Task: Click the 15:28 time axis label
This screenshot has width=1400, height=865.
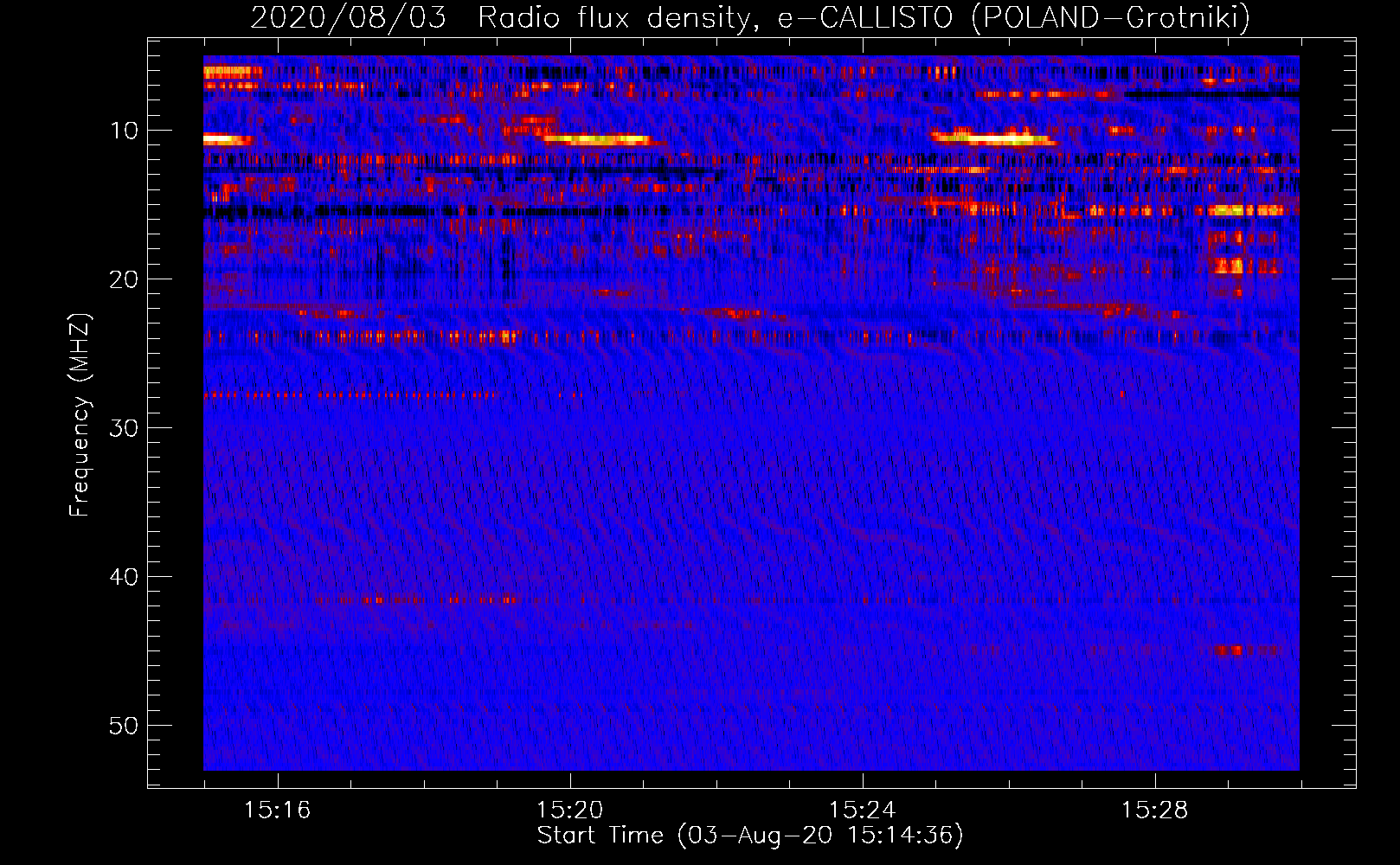Action: pyautogui.click(x=1154, y=811)
